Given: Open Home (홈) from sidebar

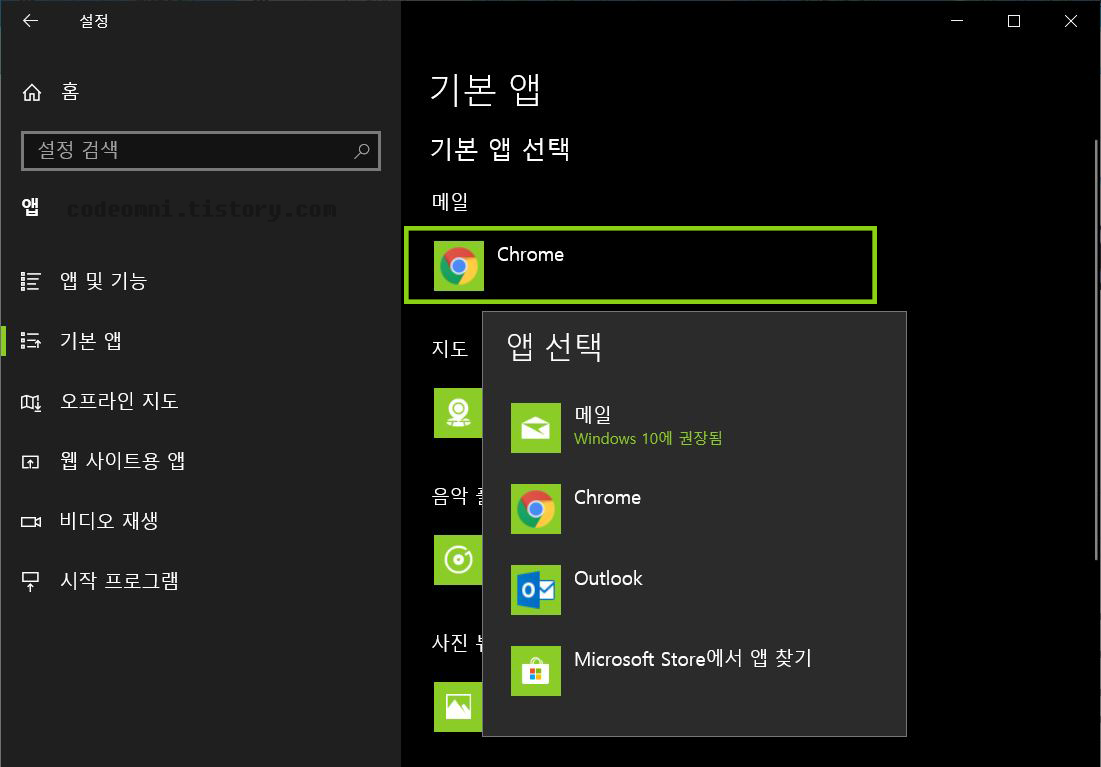Looking at the screenshot, I should pos(51,92).
